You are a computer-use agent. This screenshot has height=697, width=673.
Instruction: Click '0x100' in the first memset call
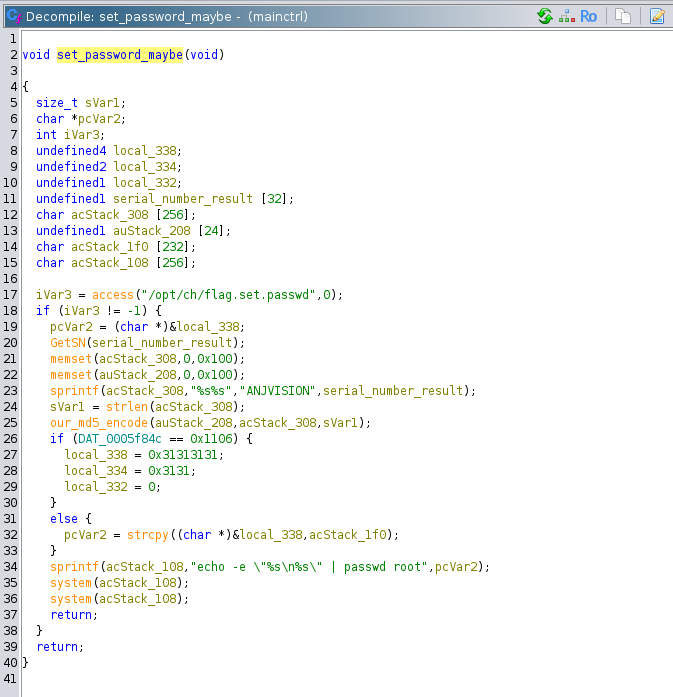click(215, 359)
